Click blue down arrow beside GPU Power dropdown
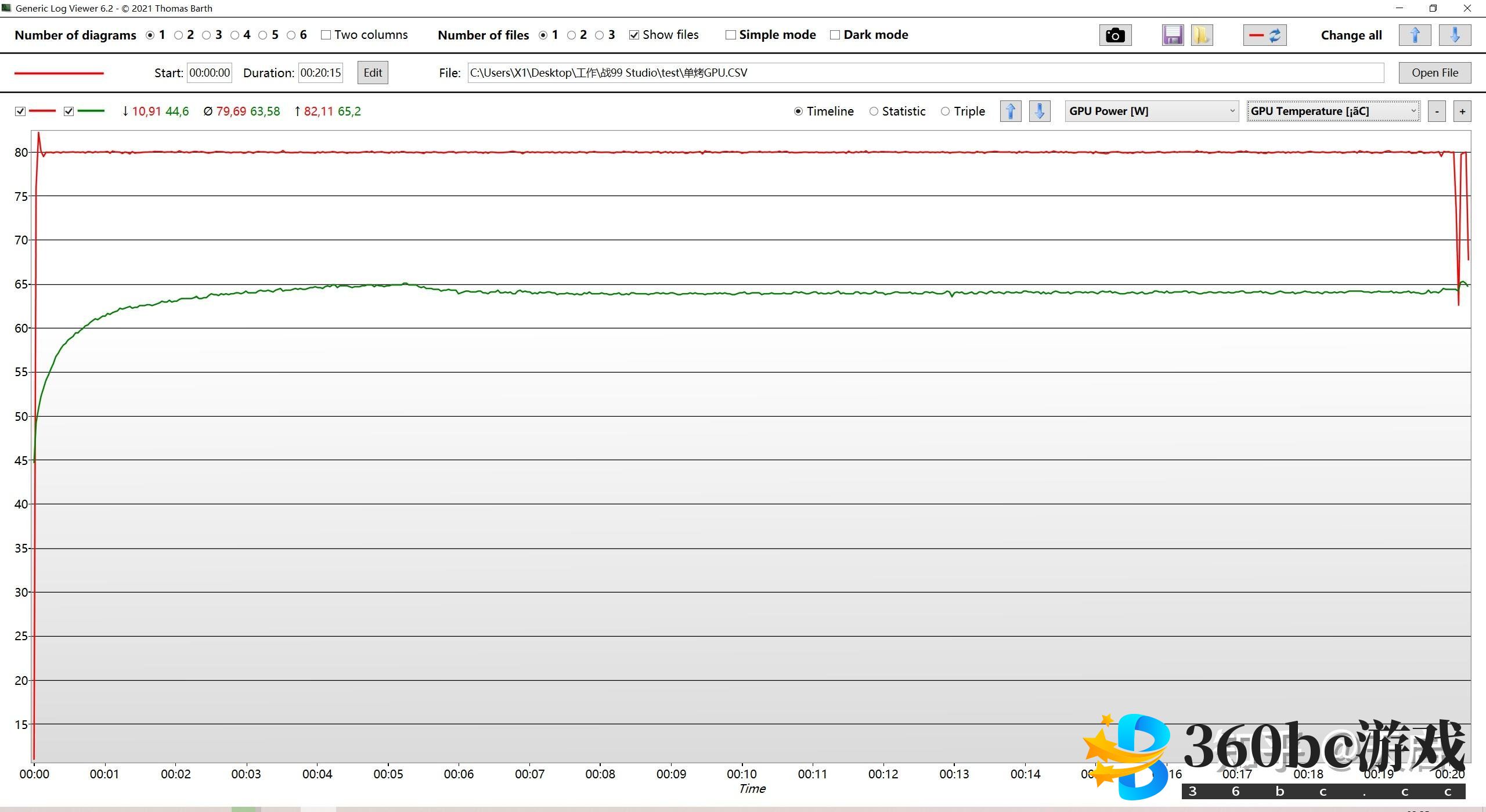1486x812 pixels. pos(1039,111)
